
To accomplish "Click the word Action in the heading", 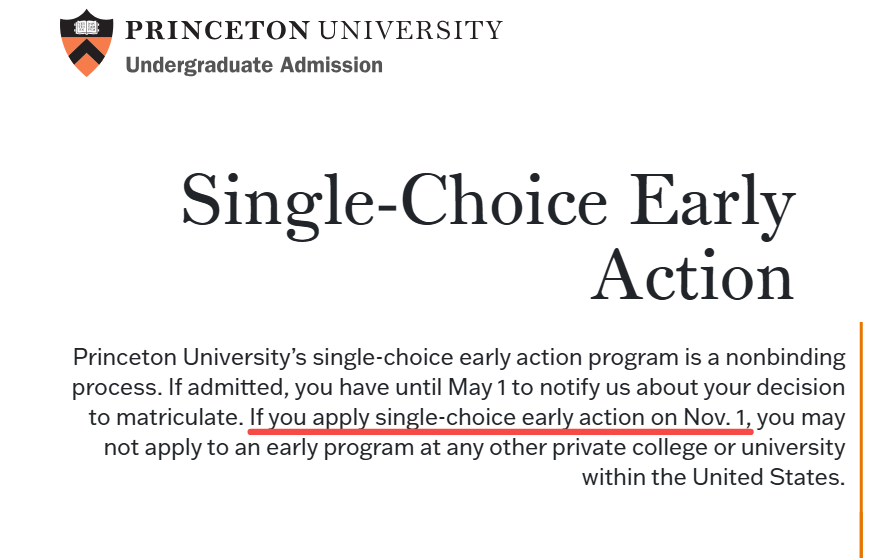I will (693, 275).
